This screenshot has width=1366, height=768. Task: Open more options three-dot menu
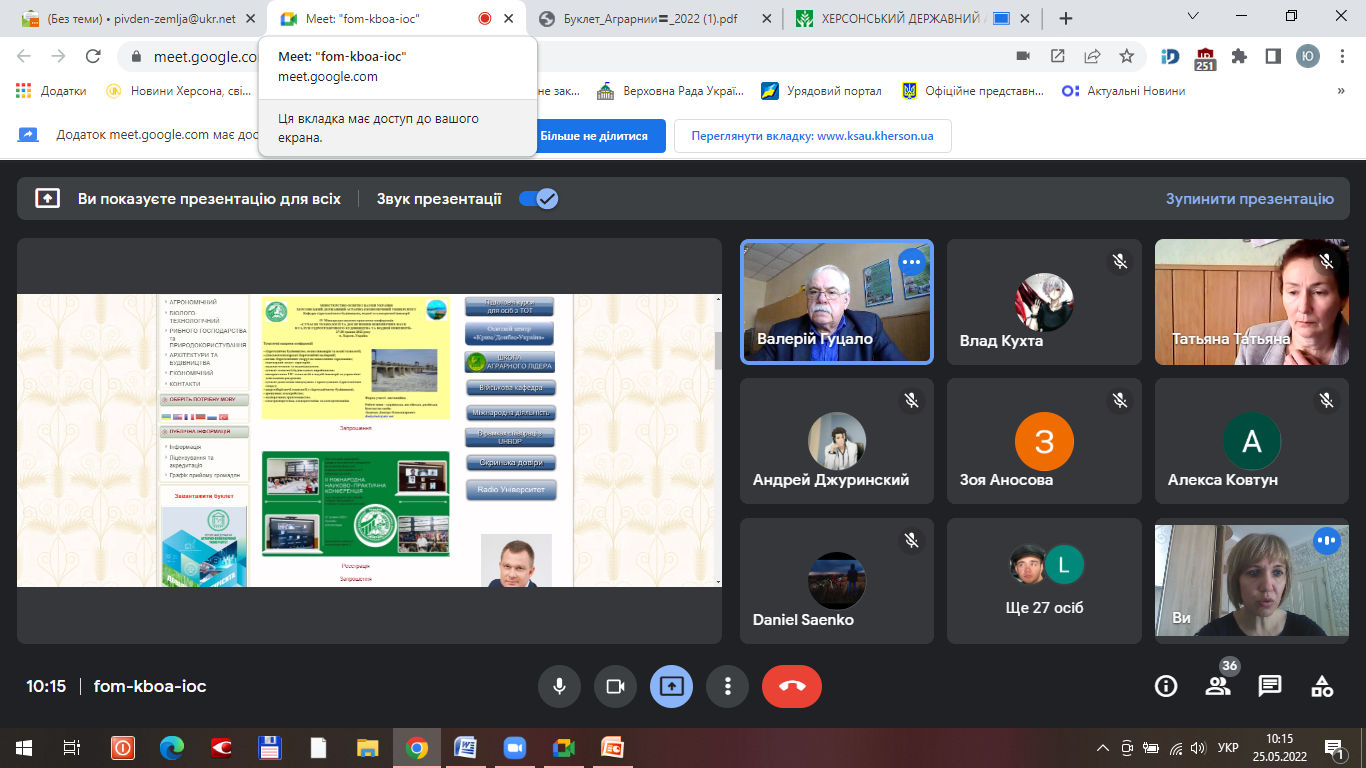pyautogui.click(x=728, y=686)
